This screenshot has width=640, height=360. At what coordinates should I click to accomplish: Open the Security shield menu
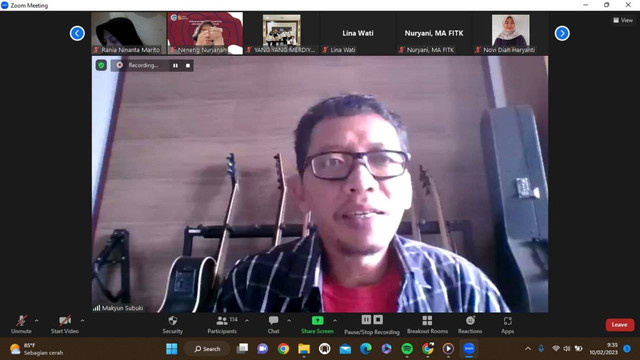173,324
